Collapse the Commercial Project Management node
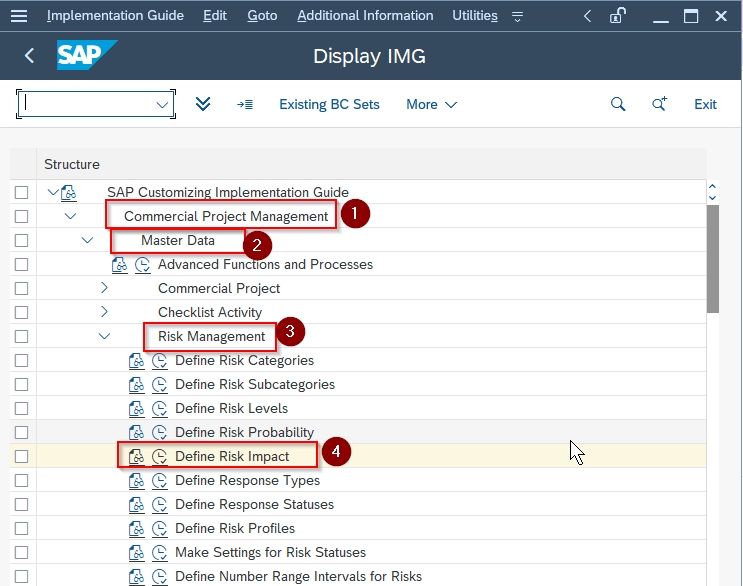Screen dimensions: 743x586 (70, 216)
